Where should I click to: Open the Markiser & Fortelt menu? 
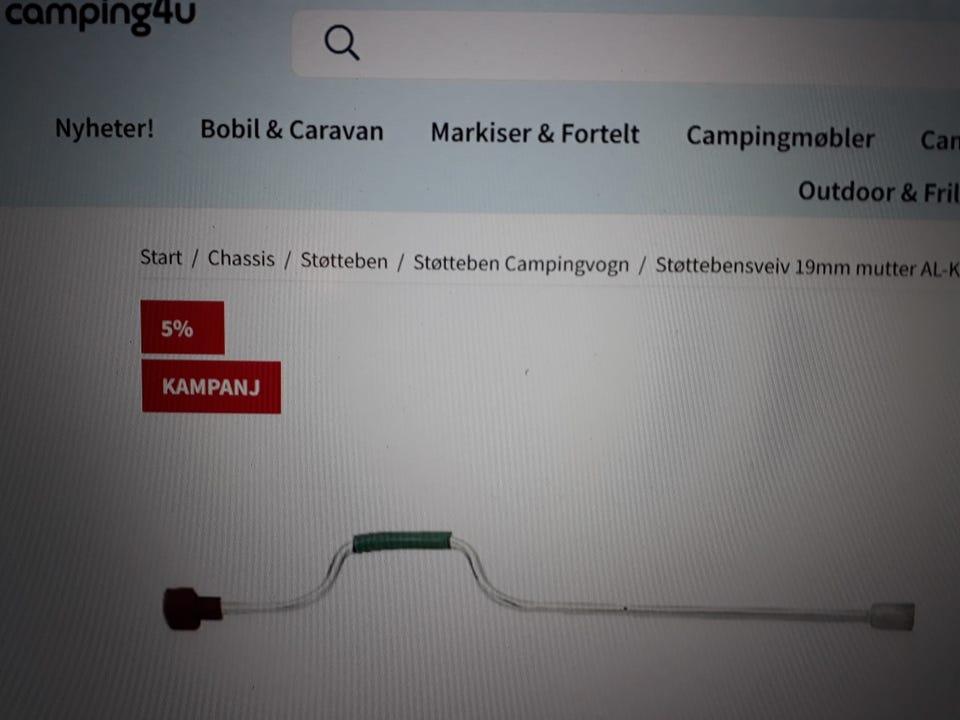pos(534,133)
